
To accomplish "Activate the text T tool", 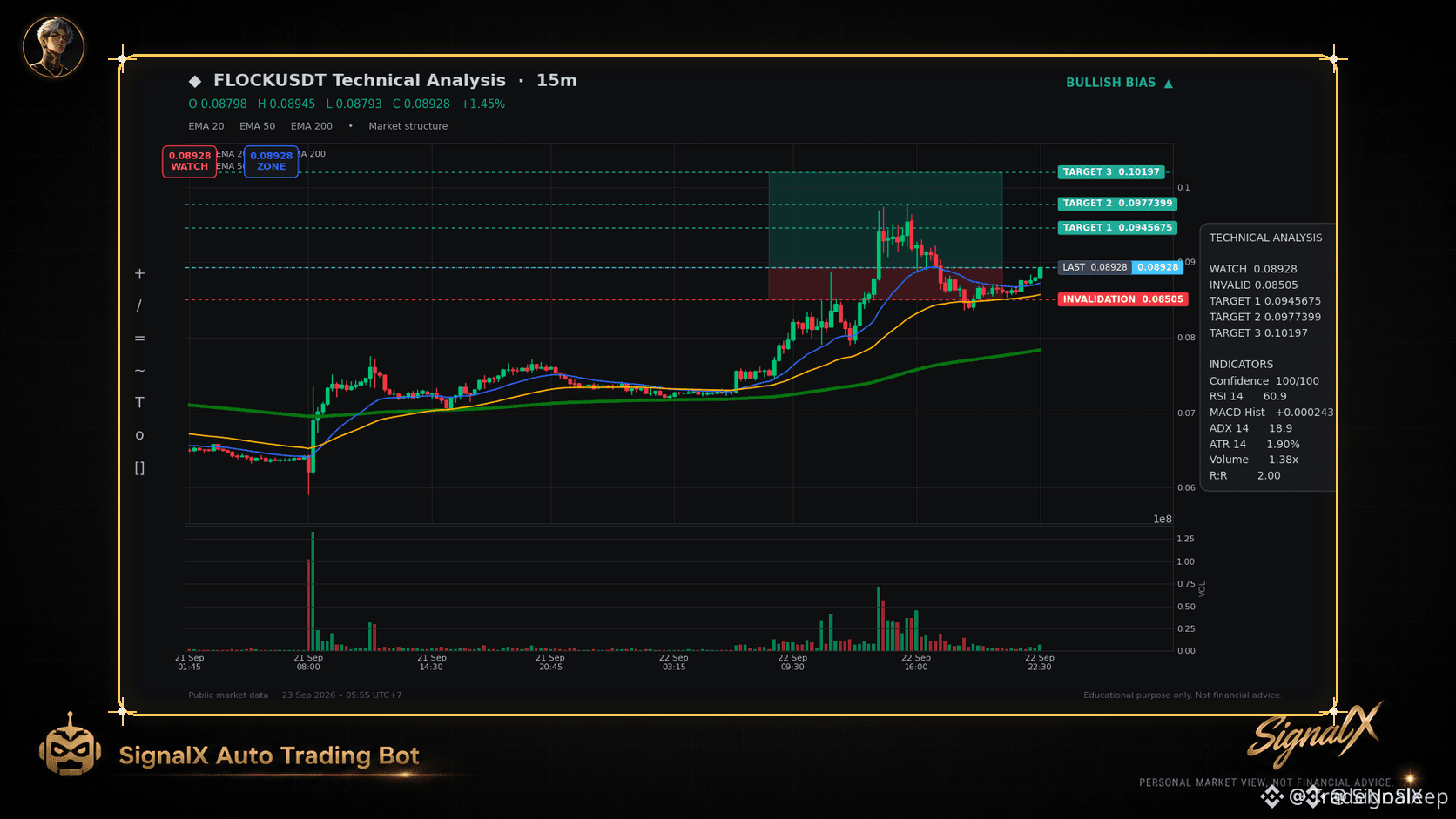I will [139, 402].
